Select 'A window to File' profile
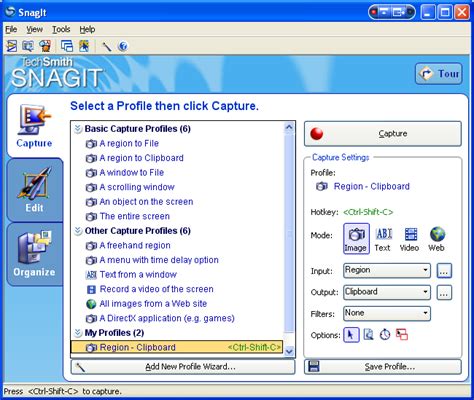 coord(125,173)
